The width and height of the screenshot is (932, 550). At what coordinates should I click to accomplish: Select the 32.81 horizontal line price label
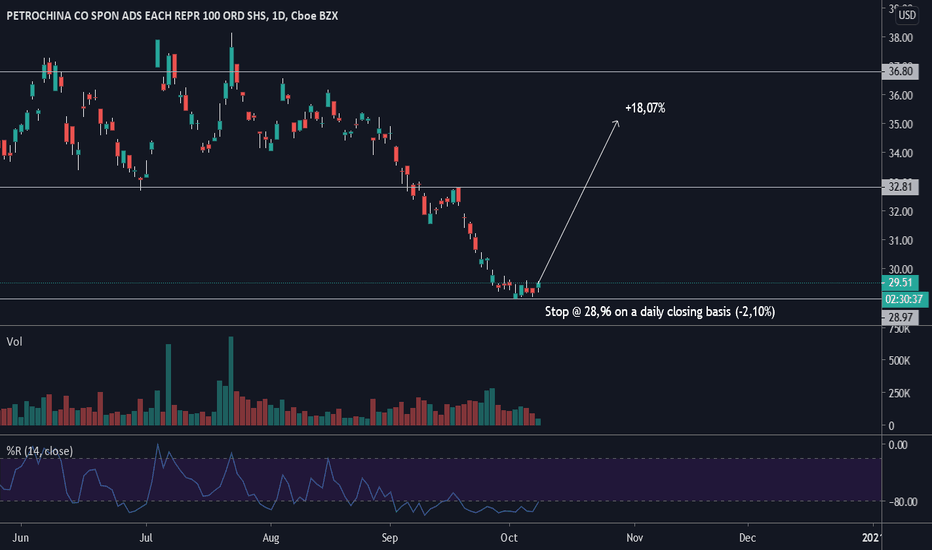900,187
